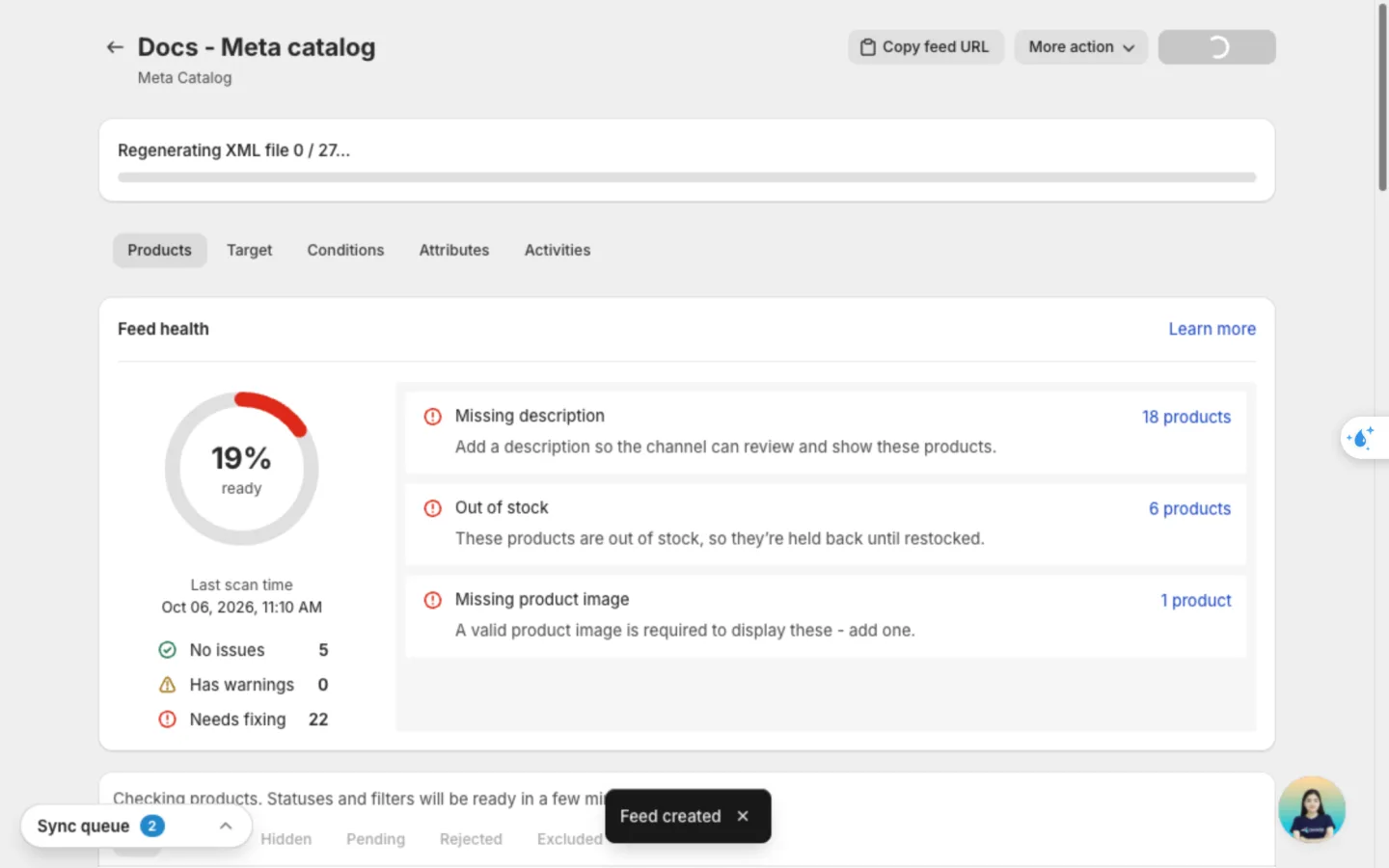
Task: Click the 'Regenerating XML file 0 / 27...' status text
Action: pos(233,150)
